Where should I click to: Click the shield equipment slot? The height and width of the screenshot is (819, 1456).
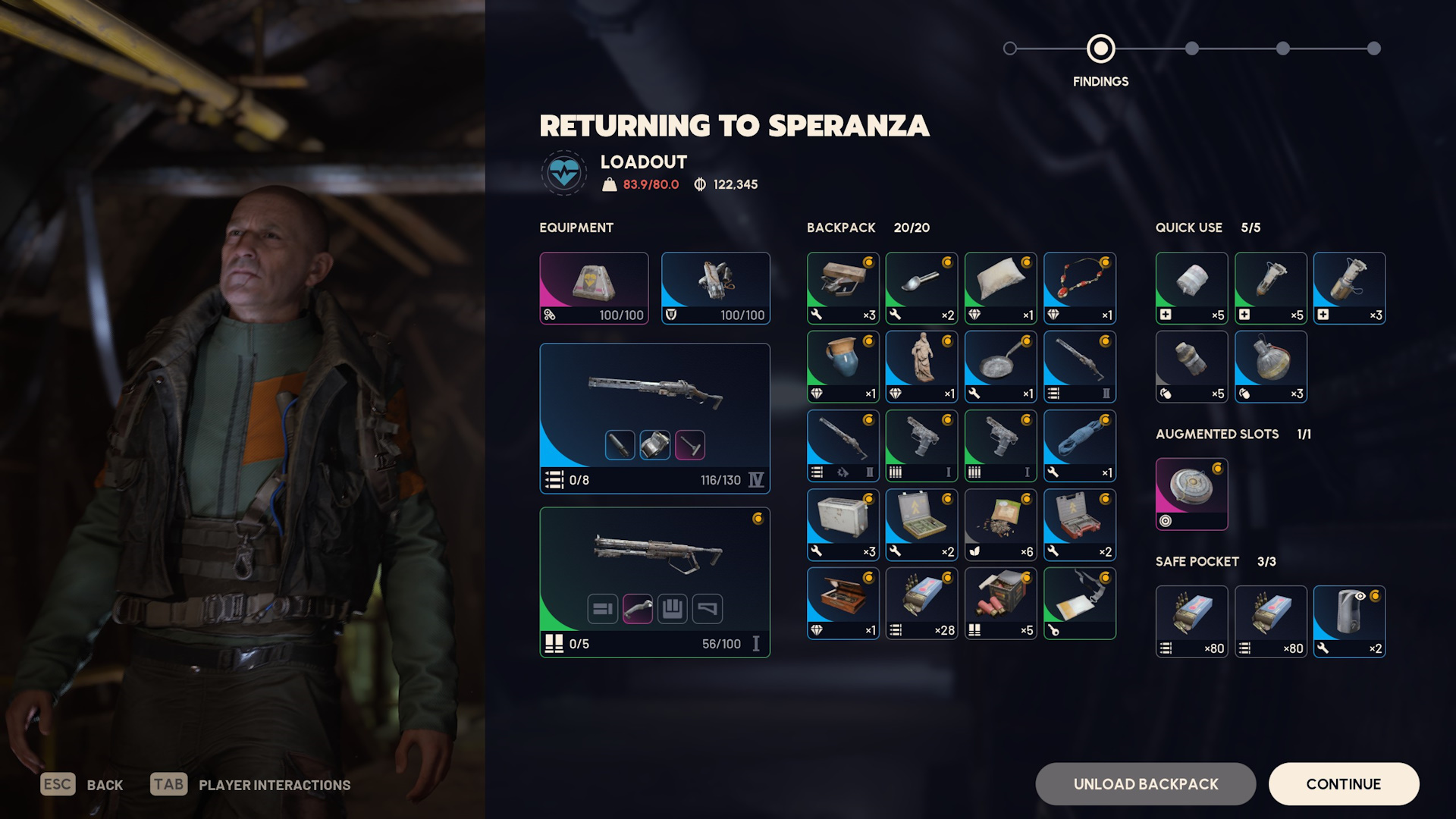click(715, 288)
